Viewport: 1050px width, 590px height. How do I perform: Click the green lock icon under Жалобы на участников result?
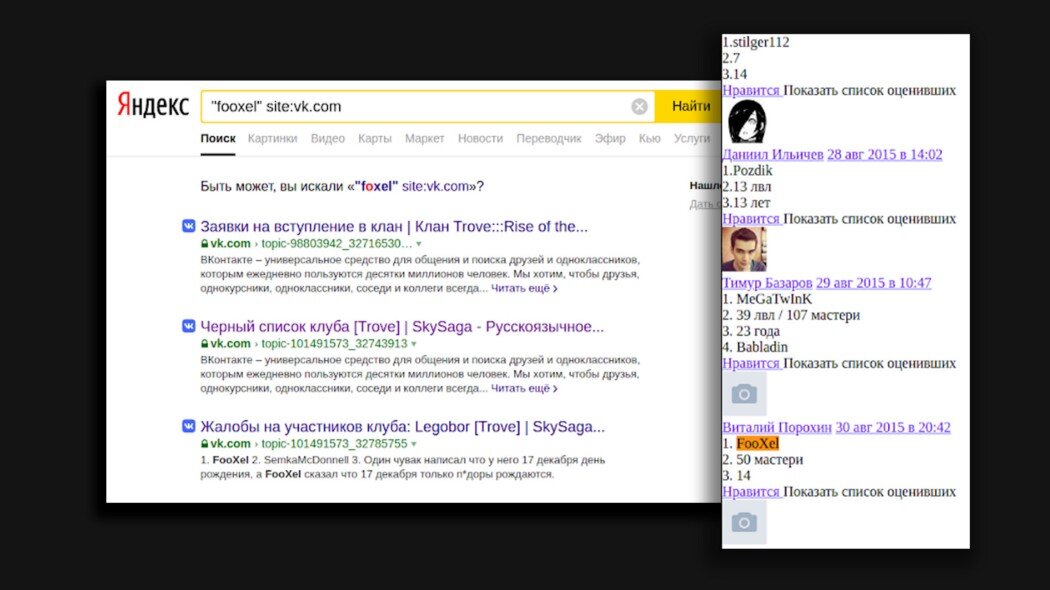click(205, 443)
